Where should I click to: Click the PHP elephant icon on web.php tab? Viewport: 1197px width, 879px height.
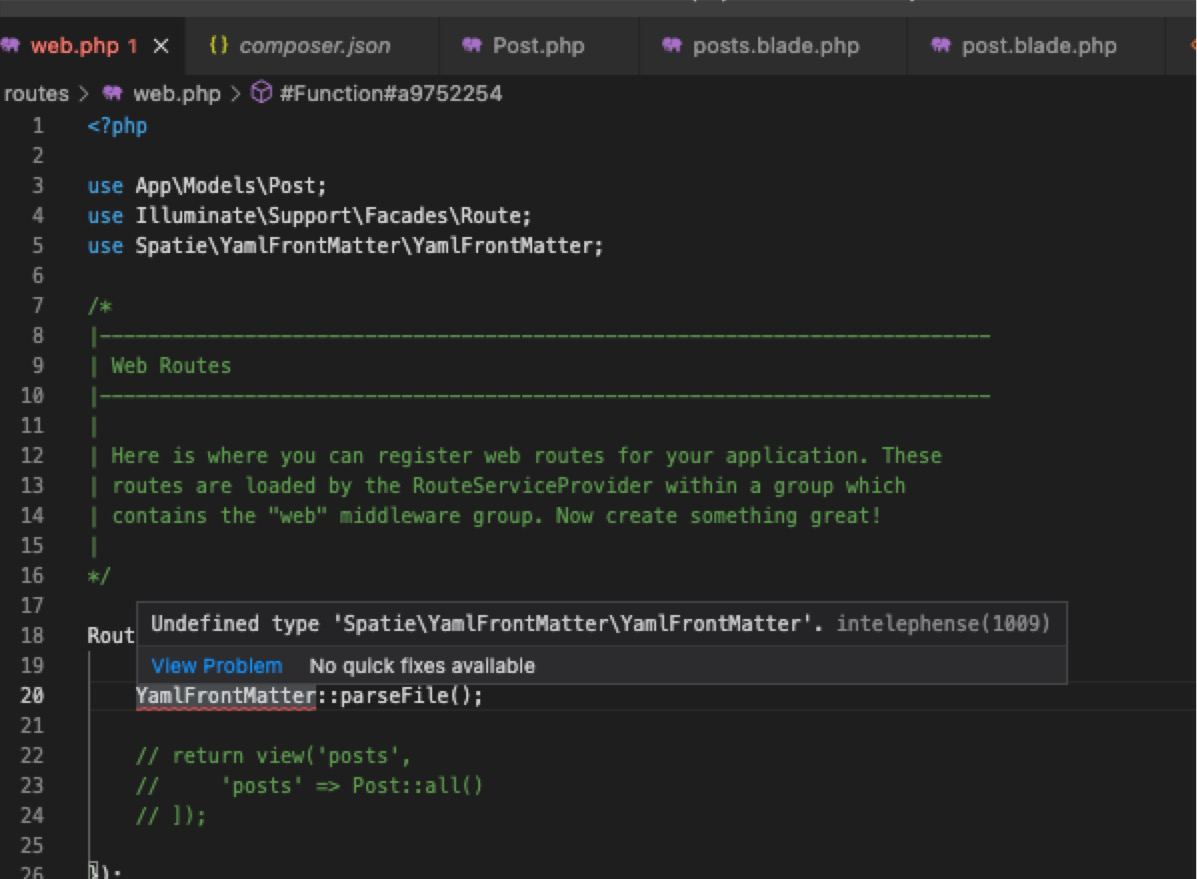pyautogui.click(x=12, y=46)
